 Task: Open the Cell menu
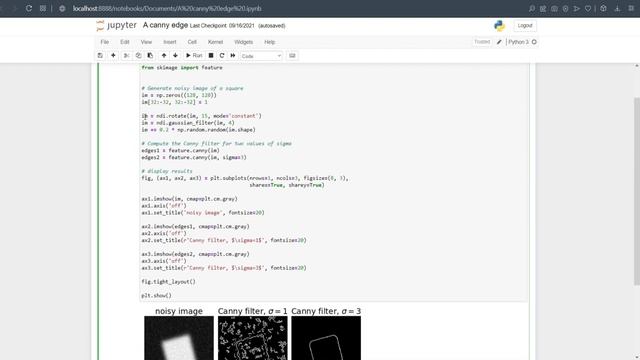(x=192, y=42)
